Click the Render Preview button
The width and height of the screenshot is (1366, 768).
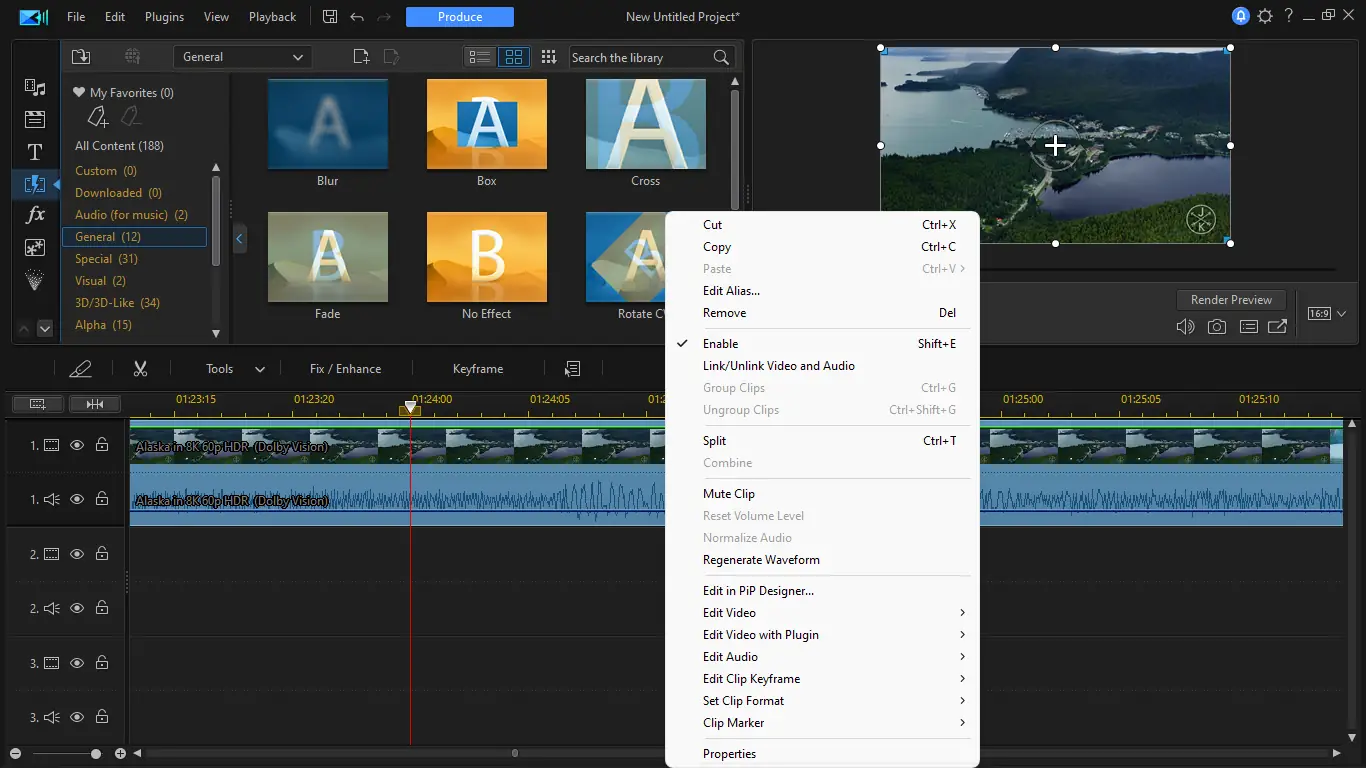[x=1231, y=300]
